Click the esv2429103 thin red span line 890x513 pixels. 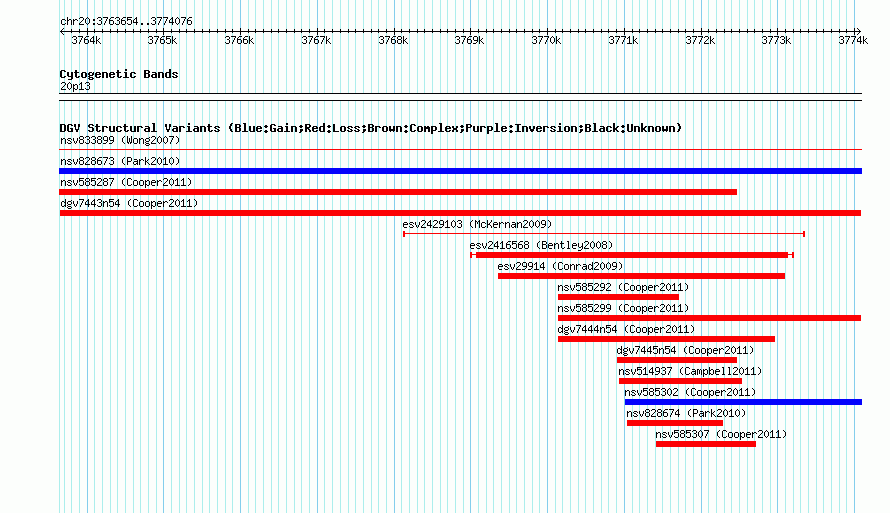coord(604,234)
